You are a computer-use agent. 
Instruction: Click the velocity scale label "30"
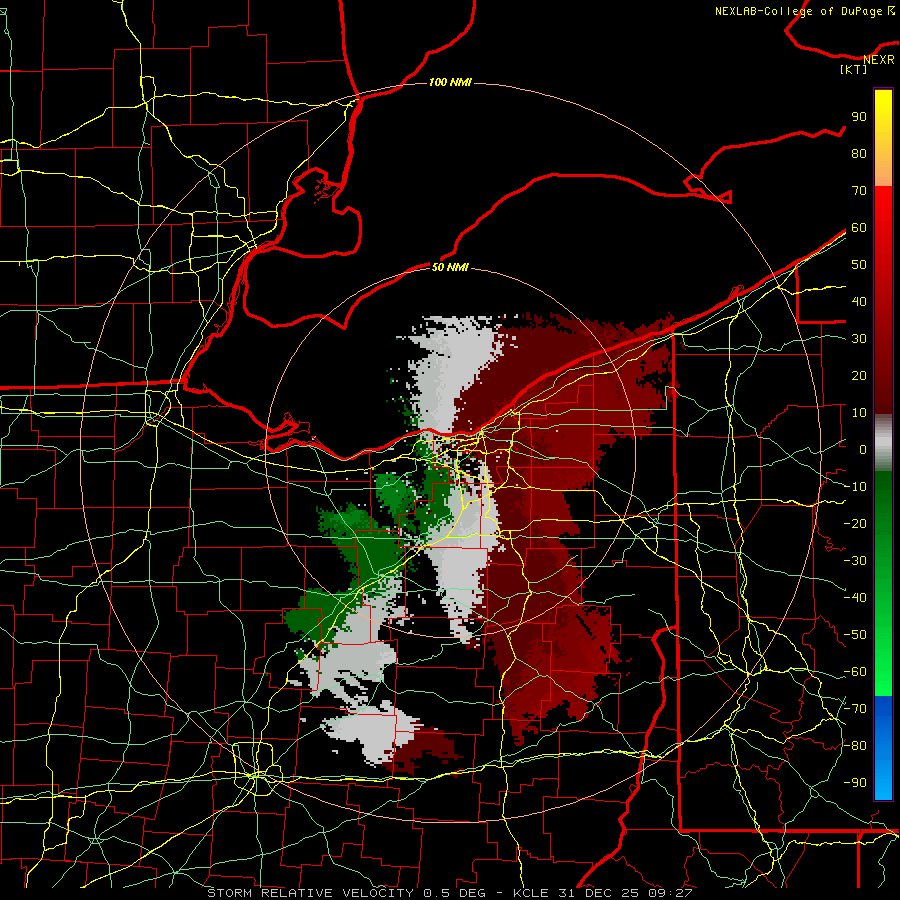(x=859, y=339)
